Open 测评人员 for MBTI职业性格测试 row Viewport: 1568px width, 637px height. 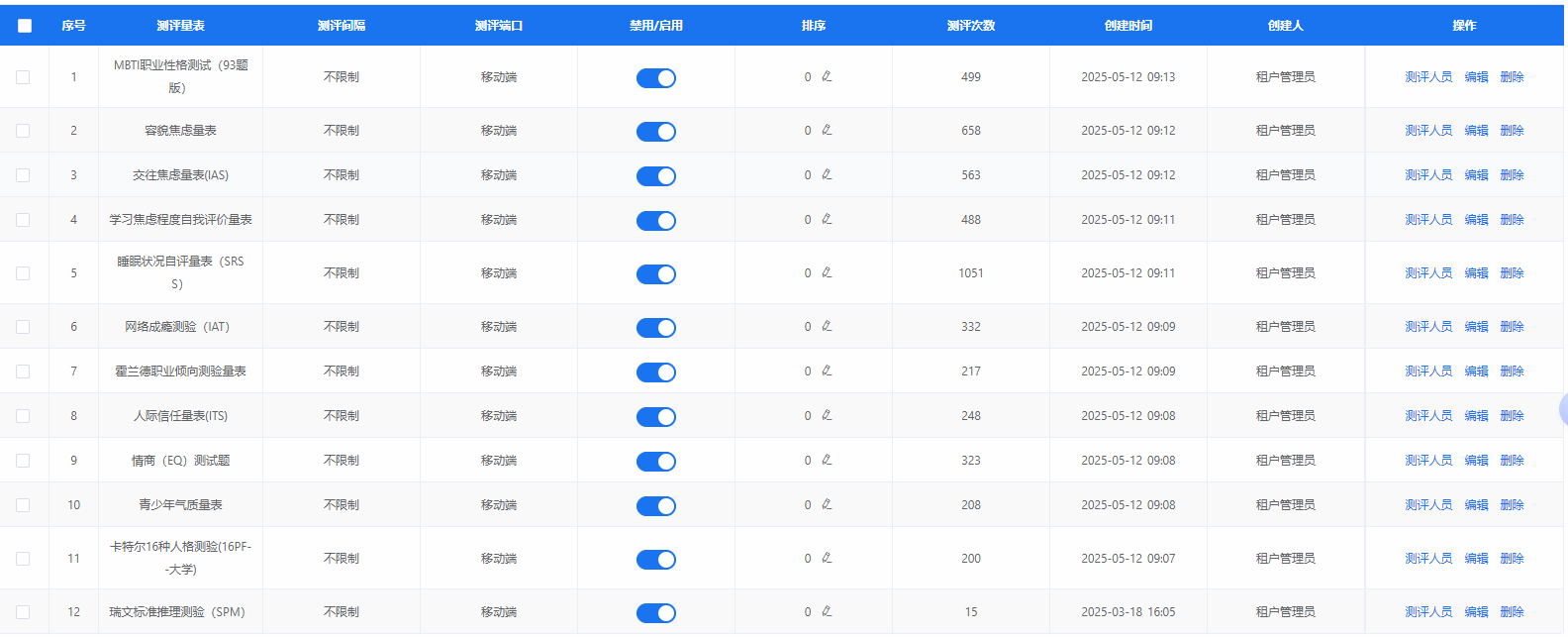(1427, 77)
